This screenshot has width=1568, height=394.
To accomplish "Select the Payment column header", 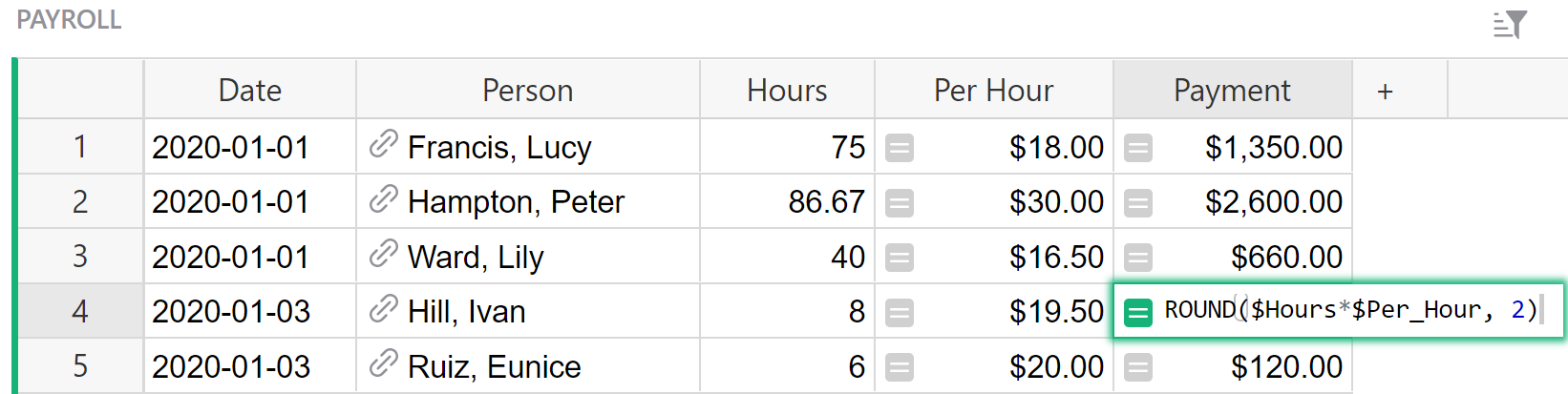I will point(1232,91).
